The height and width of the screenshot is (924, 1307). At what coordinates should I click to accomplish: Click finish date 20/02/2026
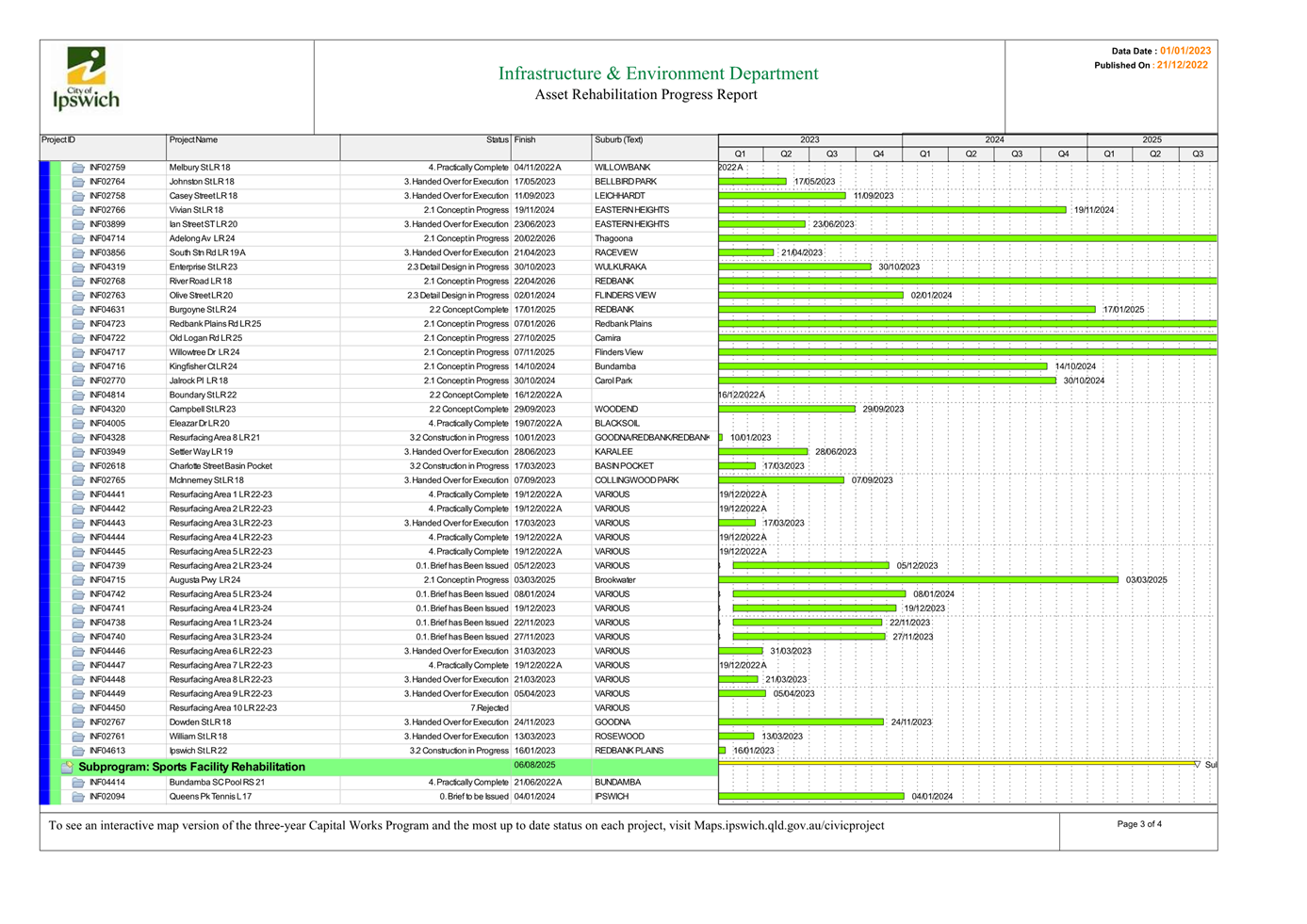coord(534,238)
